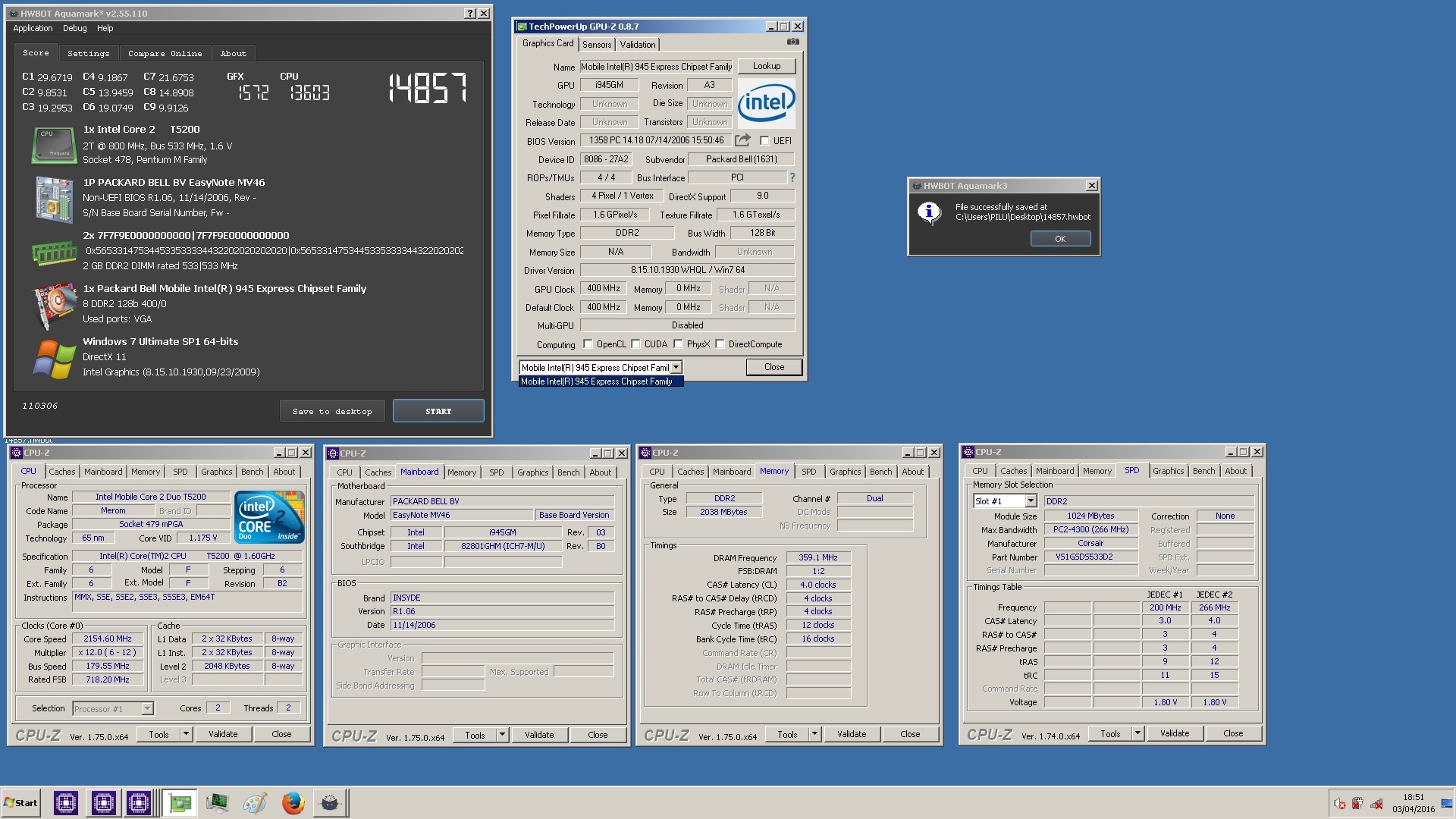Image resolution: width=1456 pixels, height=819 pixels.
Task: Click Close button in GPU-Z window
Action: 774,367
